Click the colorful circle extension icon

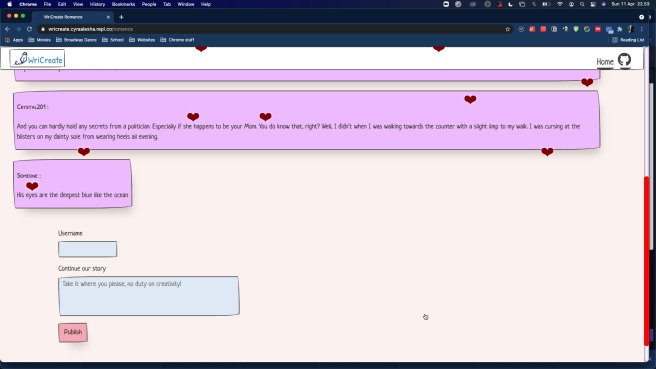pyautogui.click(x=587, y=29)
